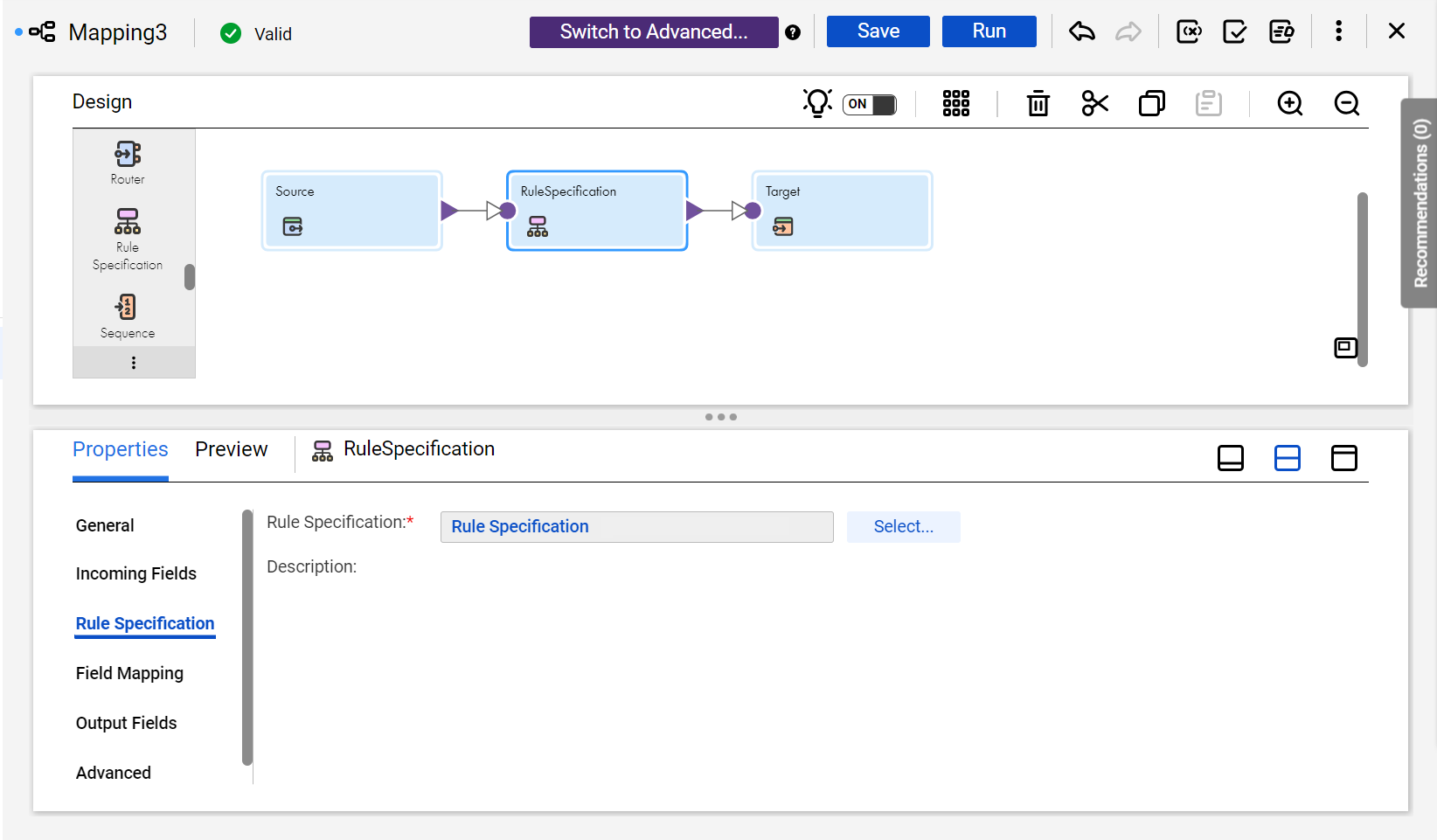This screenshot has height=840, width=1437.
Task: Click the delete trash icon
Action: 1038,103
